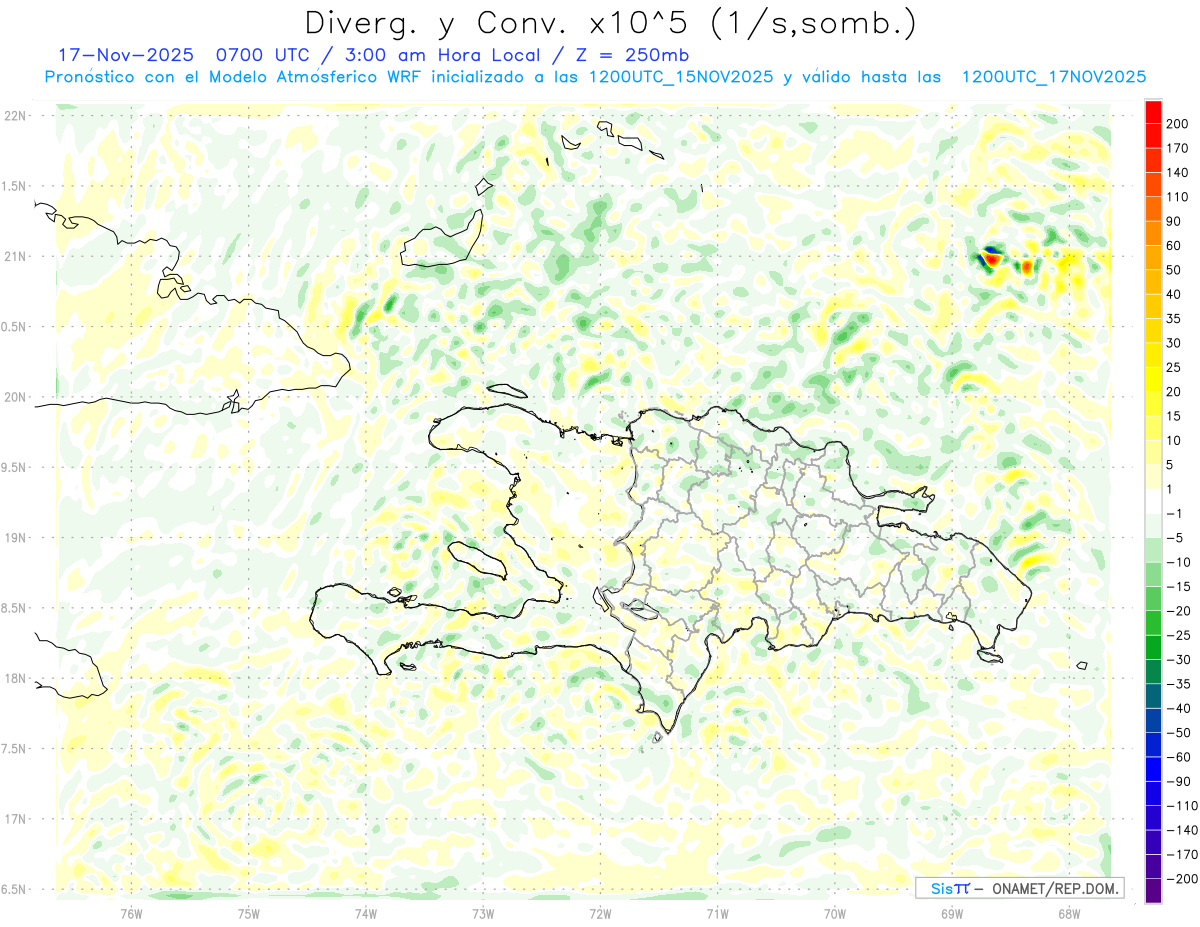Click the colorbar swatch between 20 and 15
The image size is (1200, 927).
(x=1153, y=404)
